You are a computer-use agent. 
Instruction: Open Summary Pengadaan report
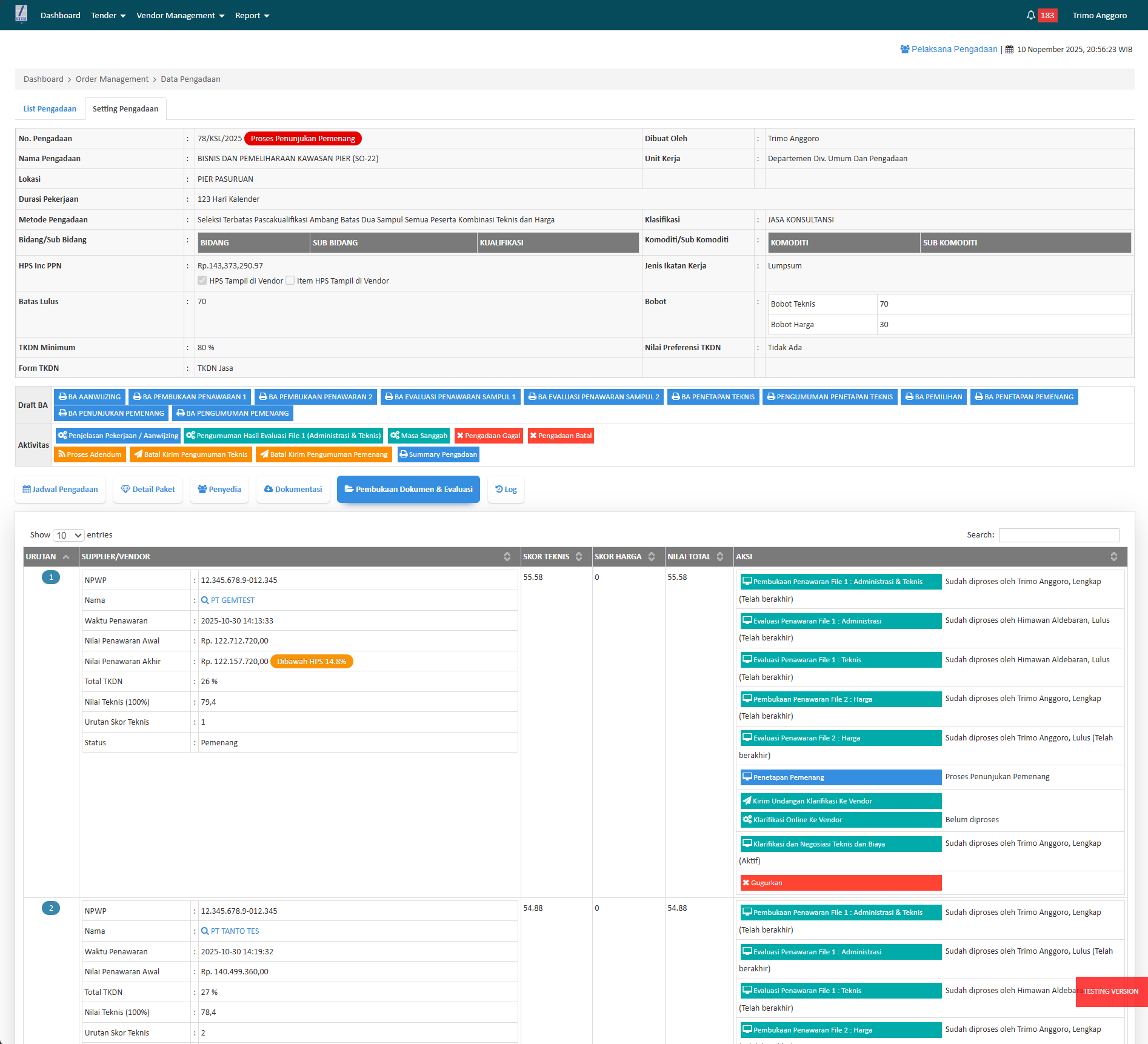pos(438,454)
